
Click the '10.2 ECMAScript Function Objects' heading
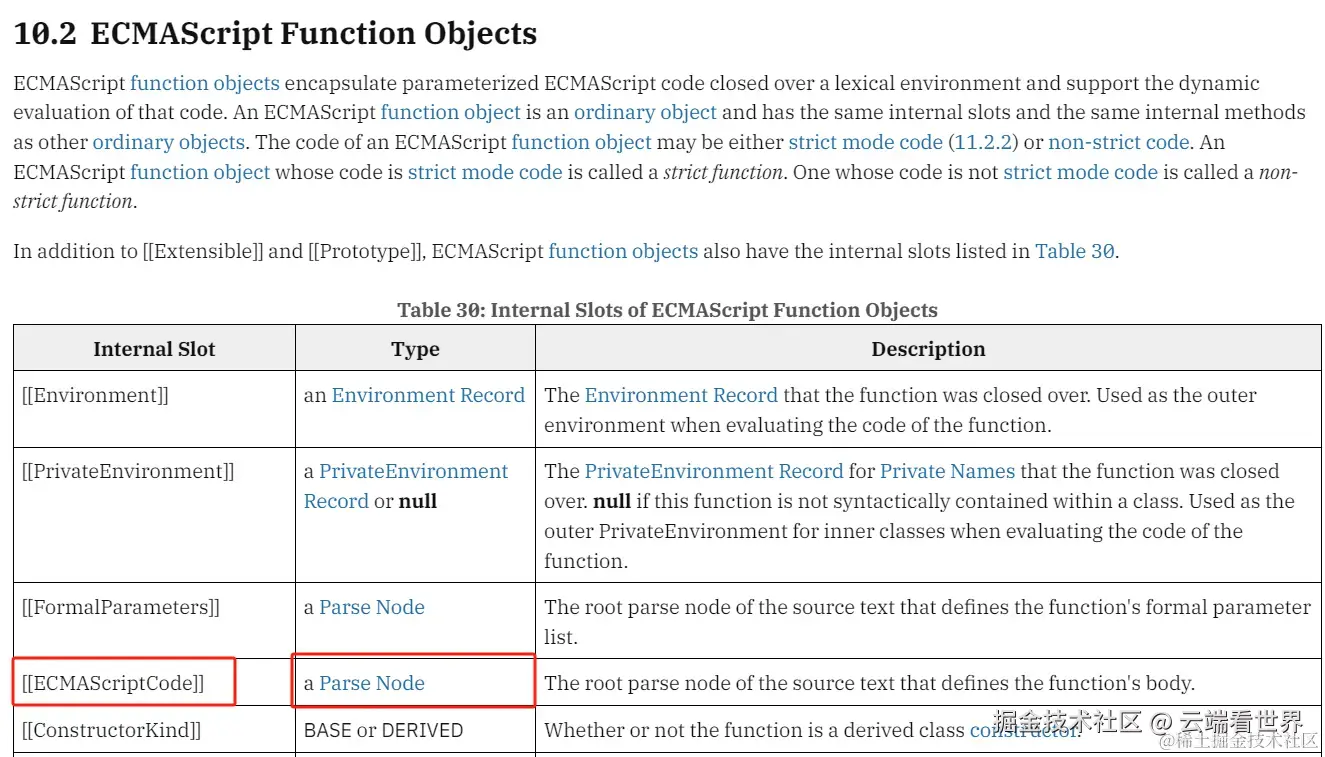275,33
